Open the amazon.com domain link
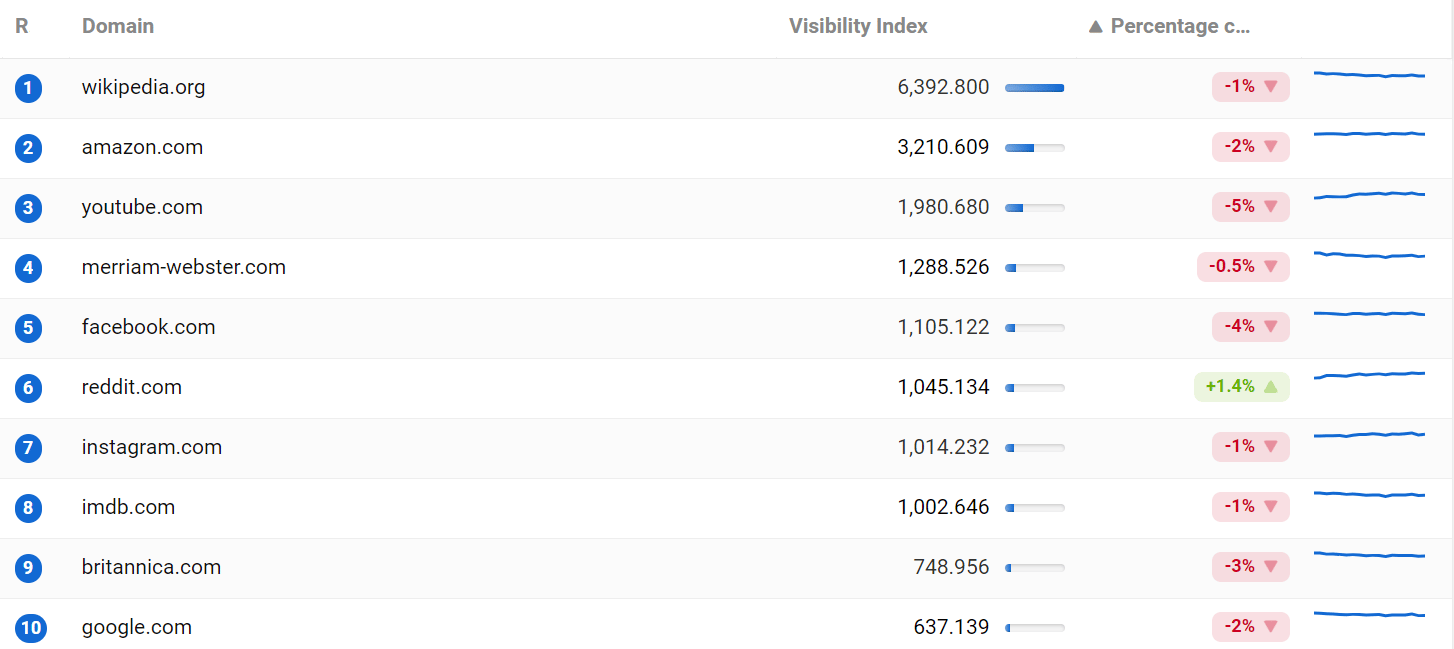This screenshot has height=649, width=1454. click(x=142, y=147)
